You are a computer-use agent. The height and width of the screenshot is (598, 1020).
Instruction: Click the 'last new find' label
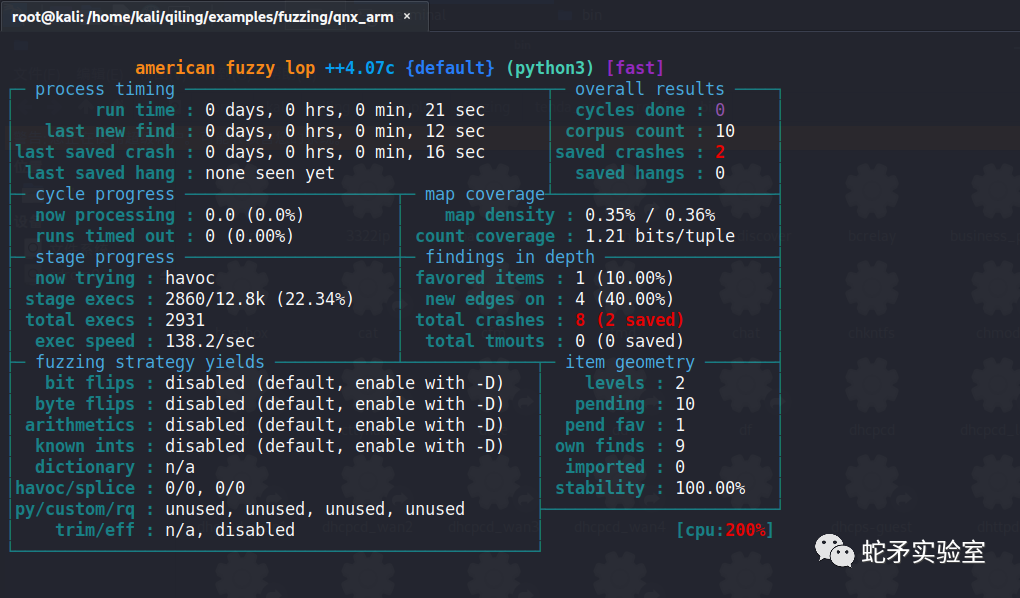tap(110, 131)
